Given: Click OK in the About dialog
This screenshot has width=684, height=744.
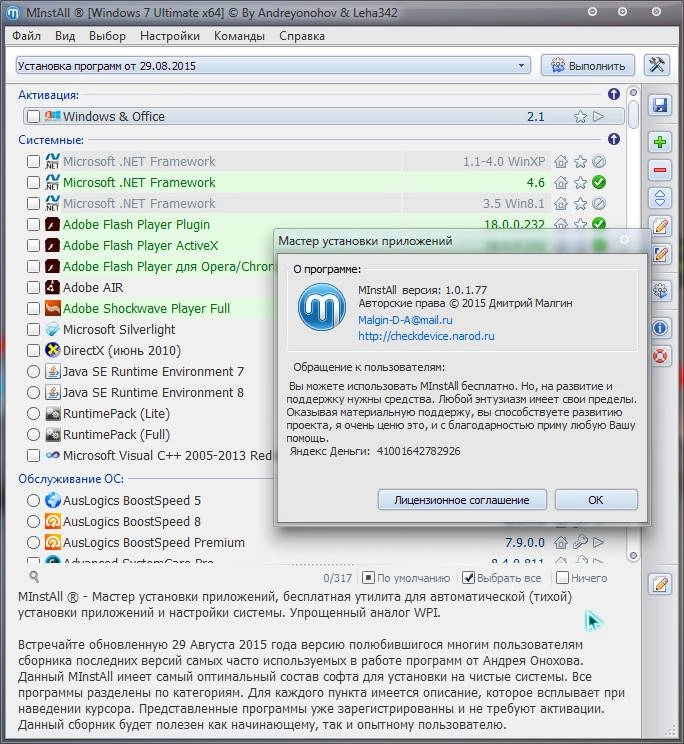Looking at the screenshot, I should (596, 500).
